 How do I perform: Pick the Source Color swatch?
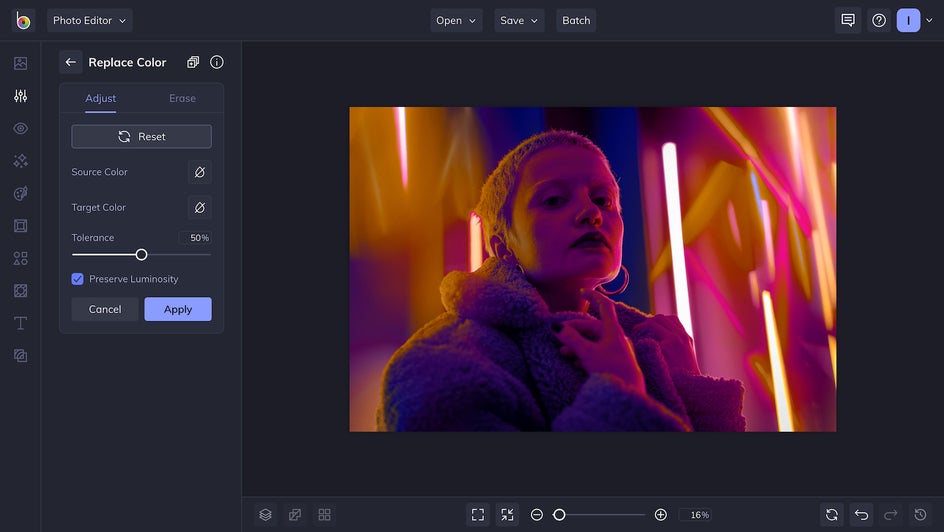(199, 172)
